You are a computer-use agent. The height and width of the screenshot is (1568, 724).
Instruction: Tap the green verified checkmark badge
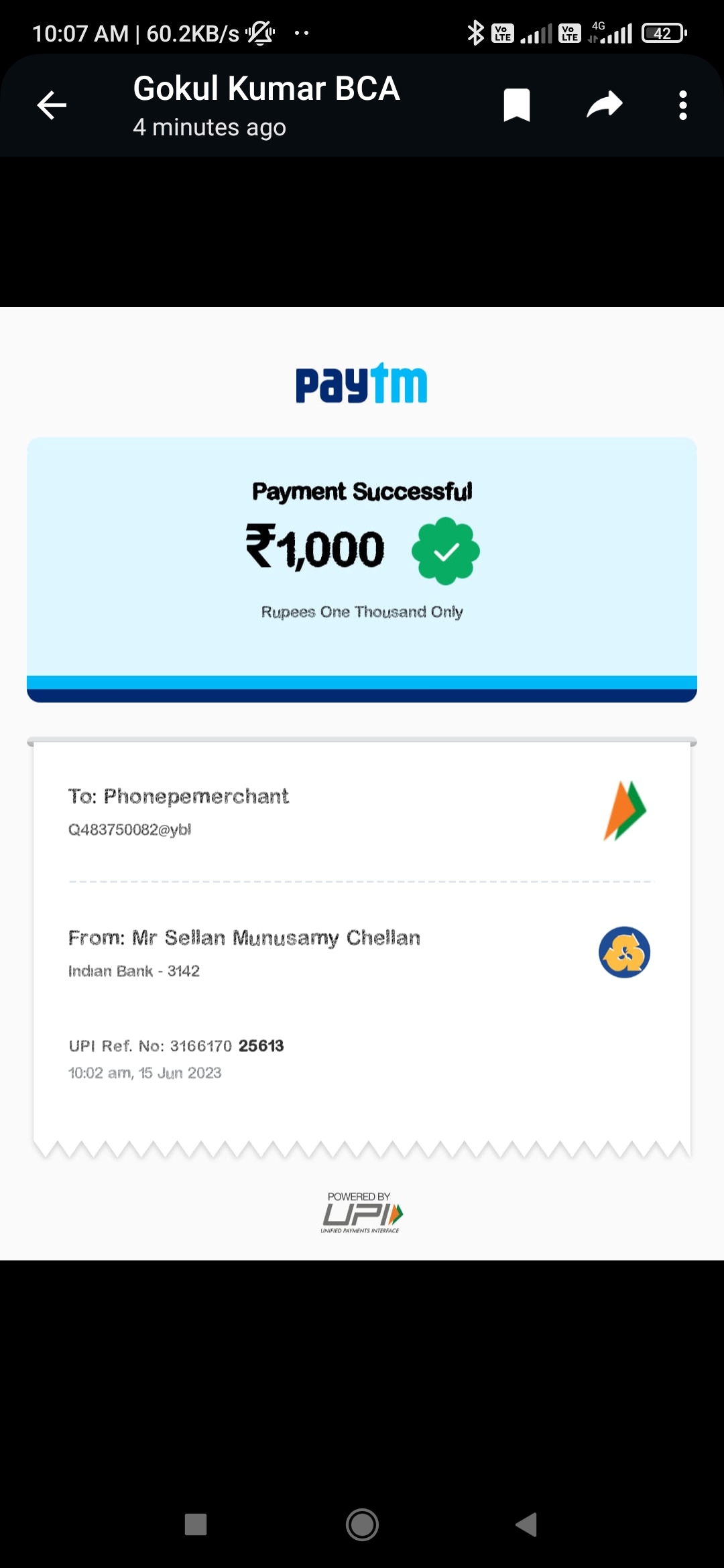[446, 551]
